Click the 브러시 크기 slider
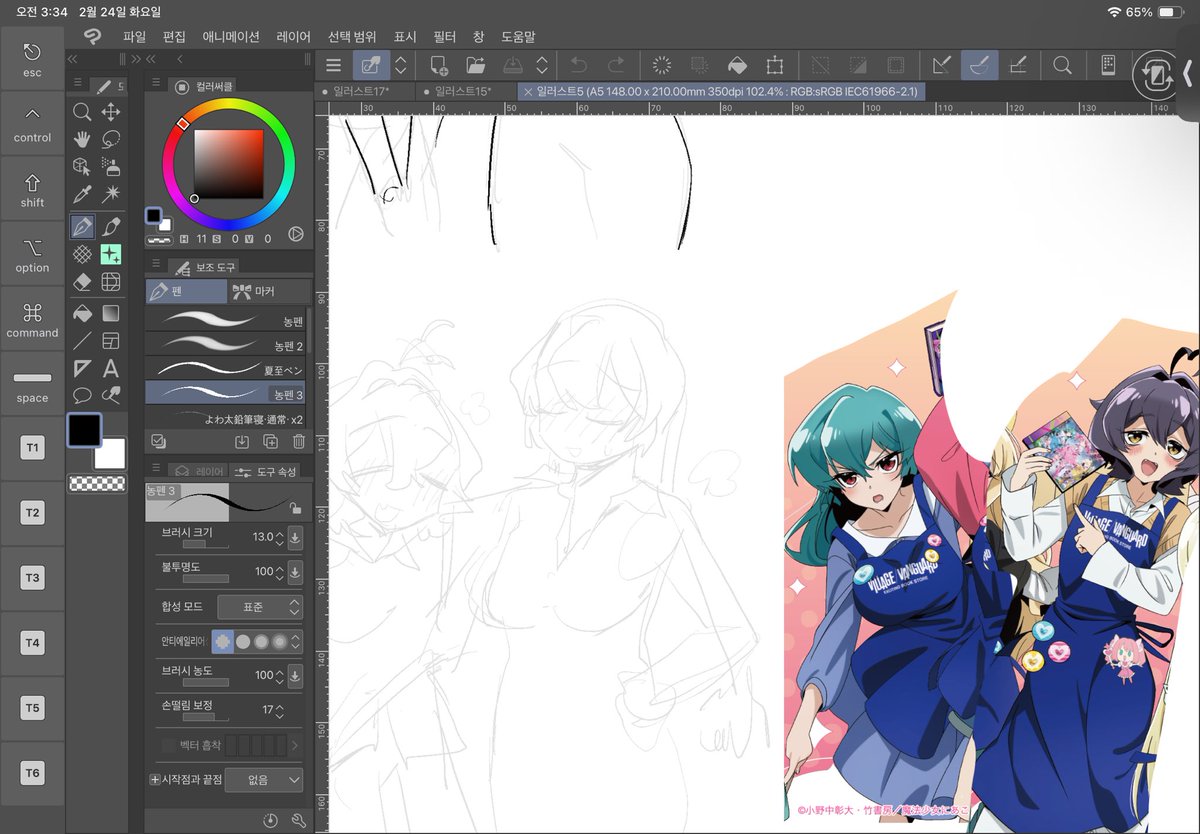 (205, 546)
